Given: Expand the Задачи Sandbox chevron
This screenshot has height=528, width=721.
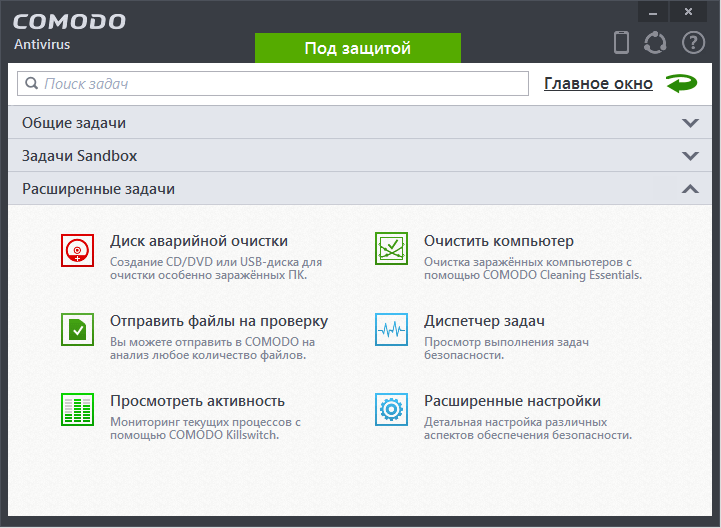Looking at the screenshot, I should [x=690, y=156].
